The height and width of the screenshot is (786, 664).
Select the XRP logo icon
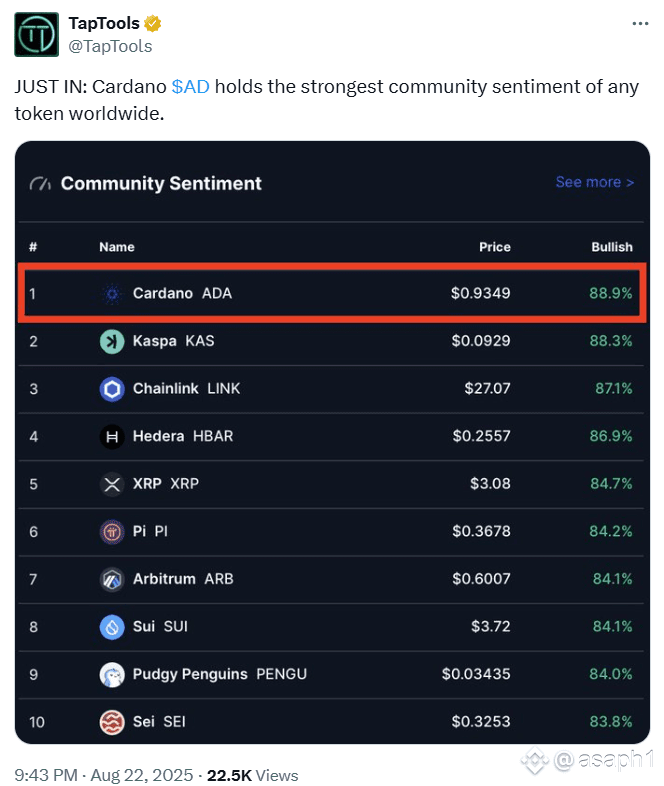pos(112,484)
